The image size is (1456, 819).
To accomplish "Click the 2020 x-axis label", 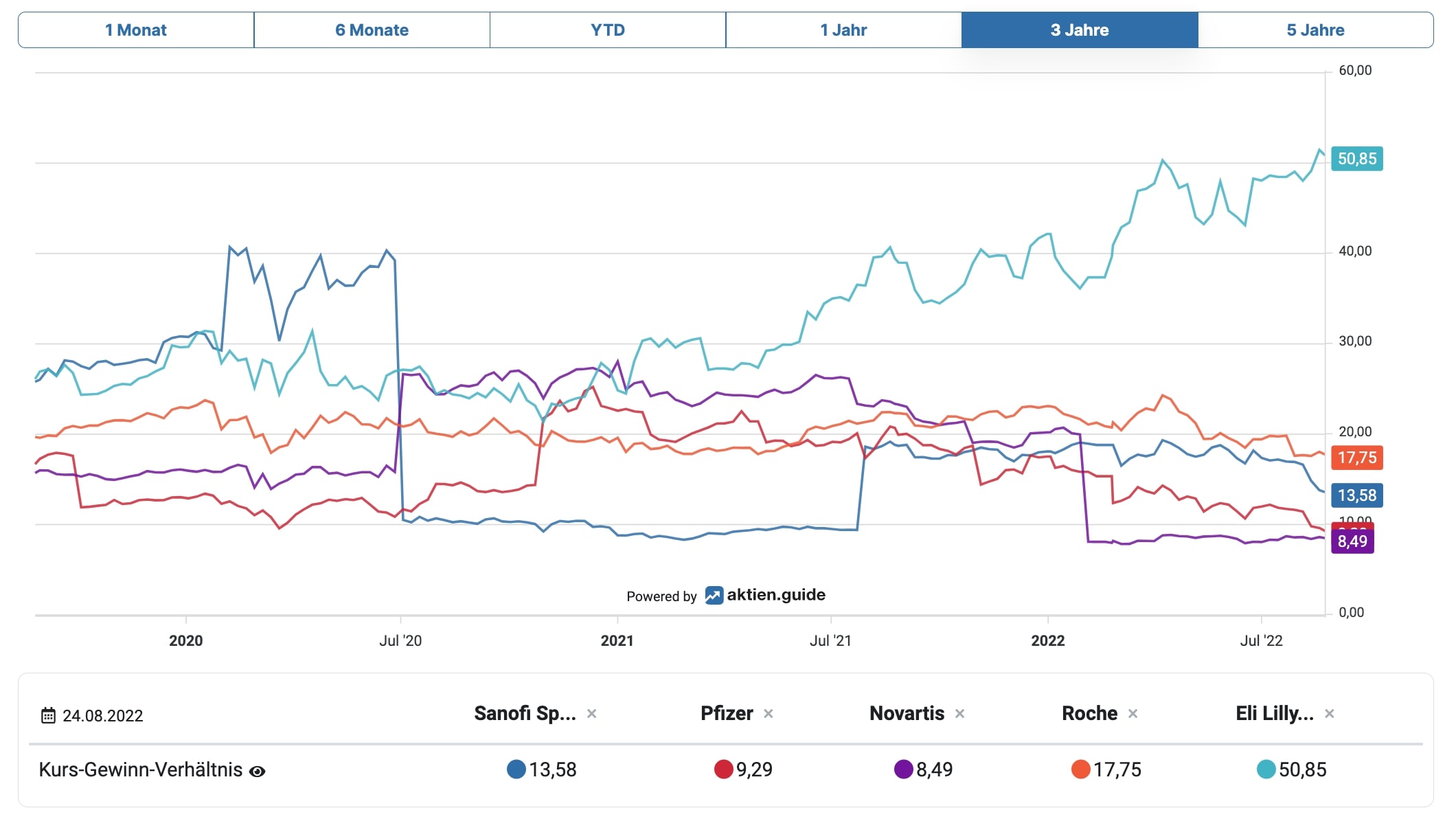I will click(x=186, y=641).
